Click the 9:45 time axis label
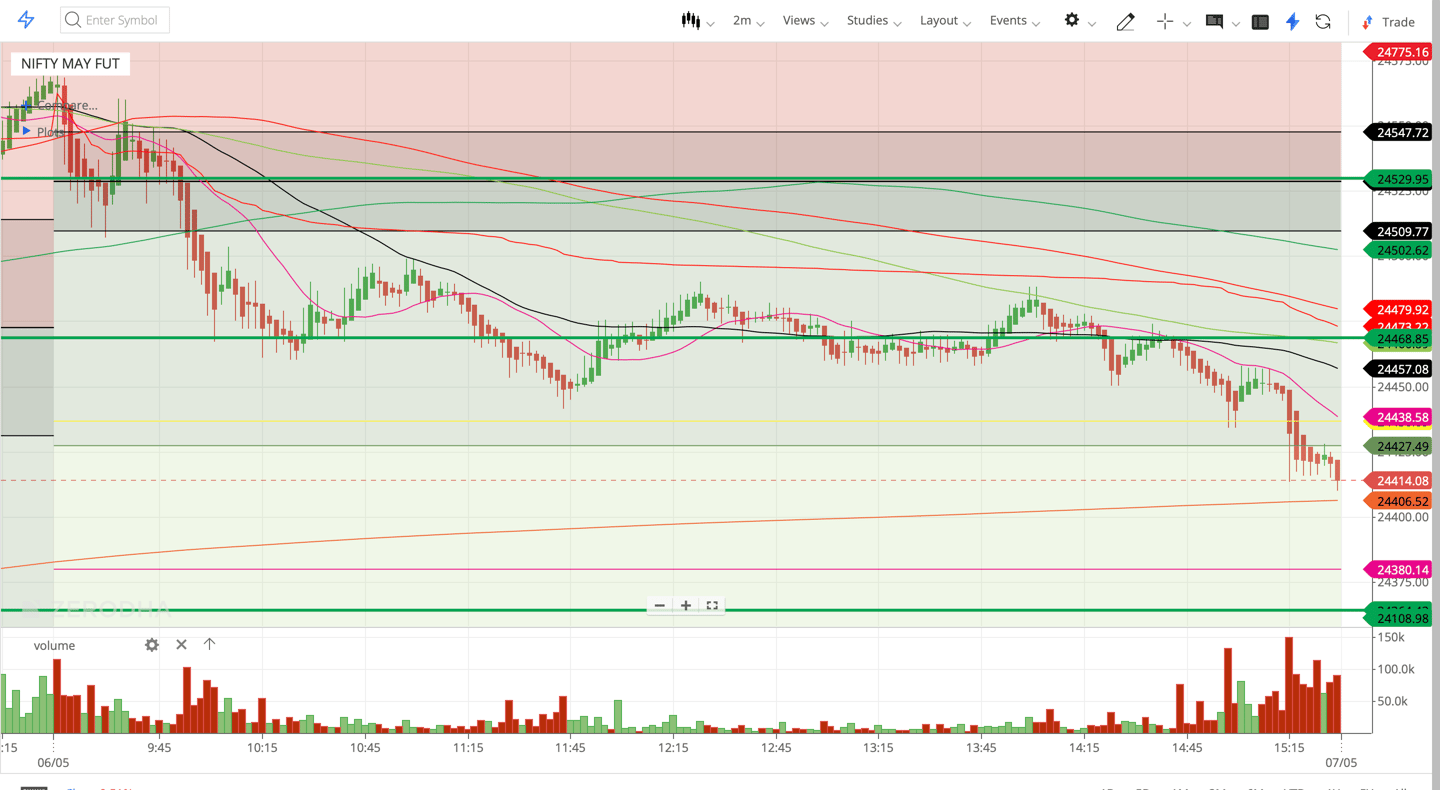This screenshot has width=1440, height=790. click(158, 747)
